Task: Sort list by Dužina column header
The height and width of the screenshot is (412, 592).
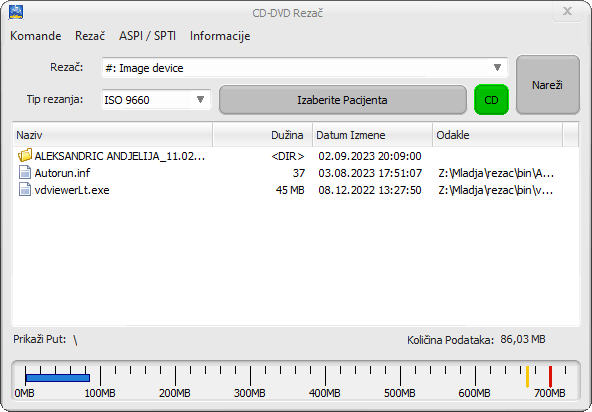Action: click(x=262, y=135)
